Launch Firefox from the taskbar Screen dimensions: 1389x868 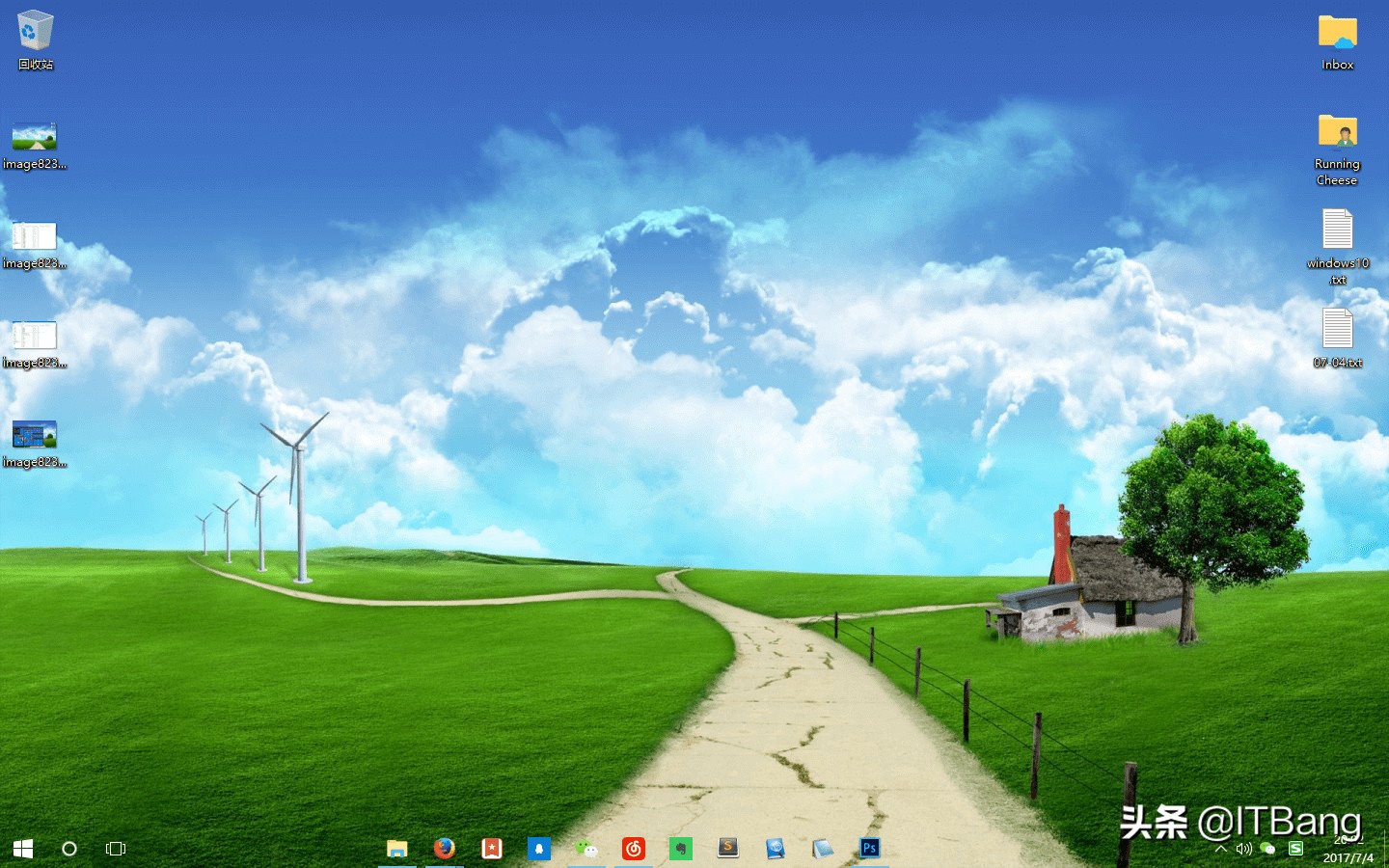pos(444,849)
